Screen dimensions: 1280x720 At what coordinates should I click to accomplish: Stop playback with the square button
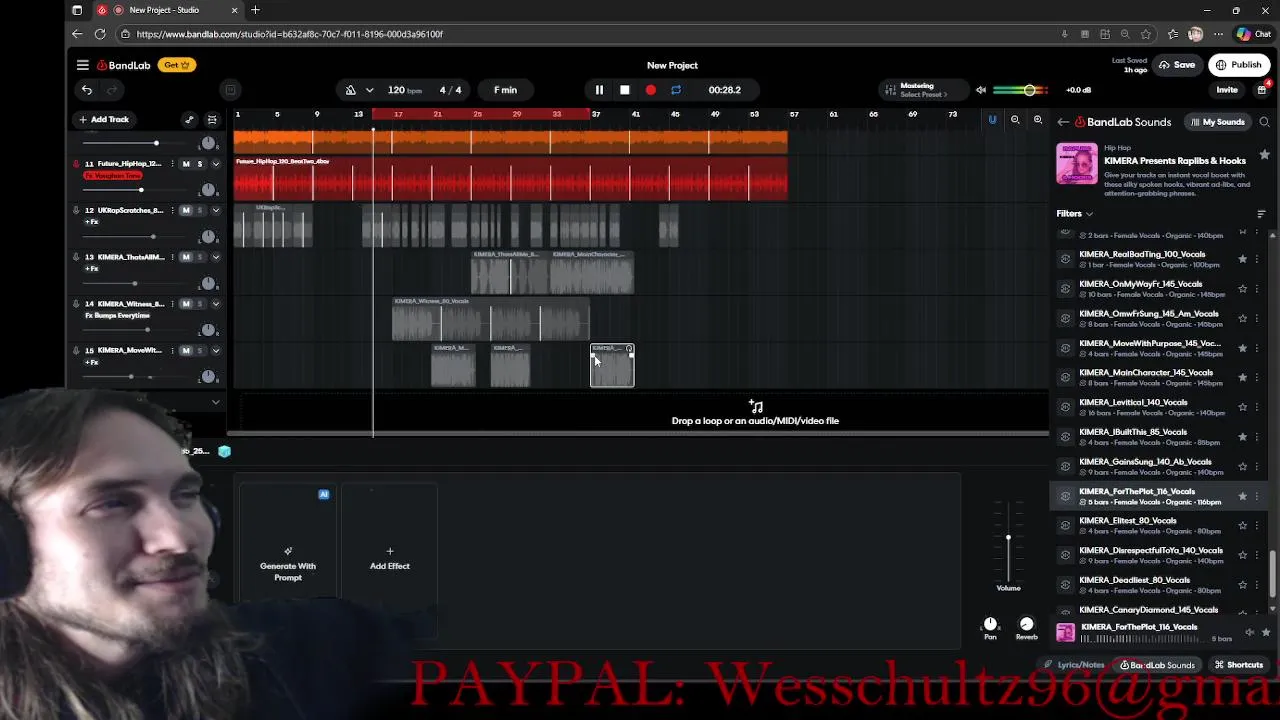(x=625, y=90)
